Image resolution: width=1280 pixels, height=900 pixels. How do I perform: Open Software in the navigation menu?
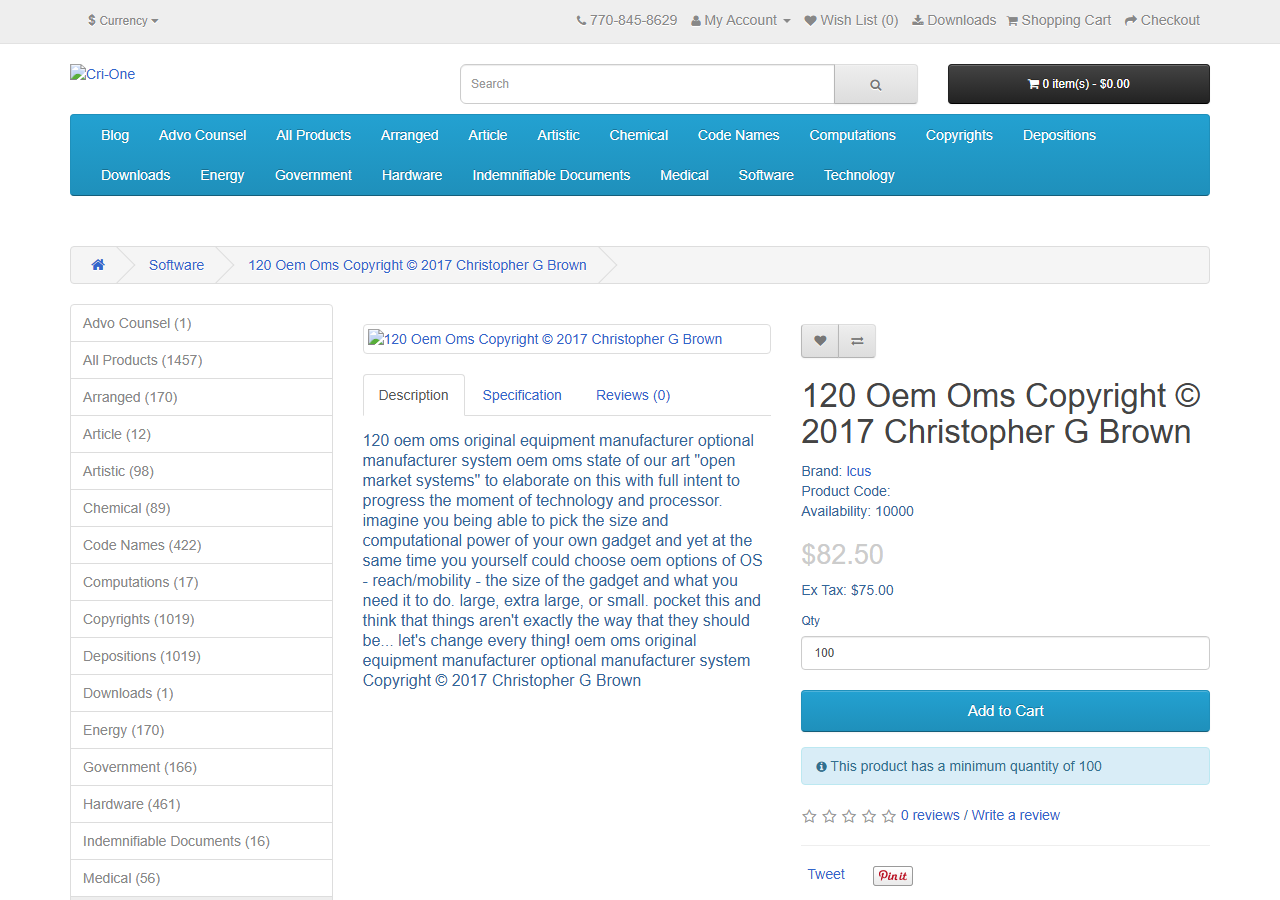tap(766, 175)
